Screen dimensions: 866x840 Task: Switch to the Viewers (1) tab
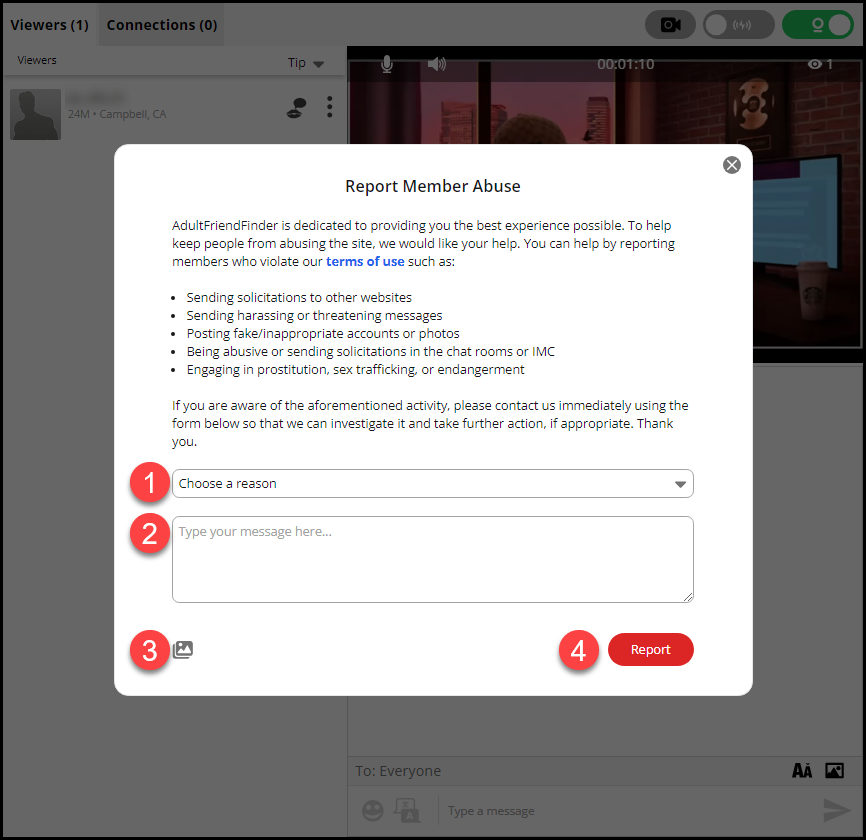click(x=49, y=25)
